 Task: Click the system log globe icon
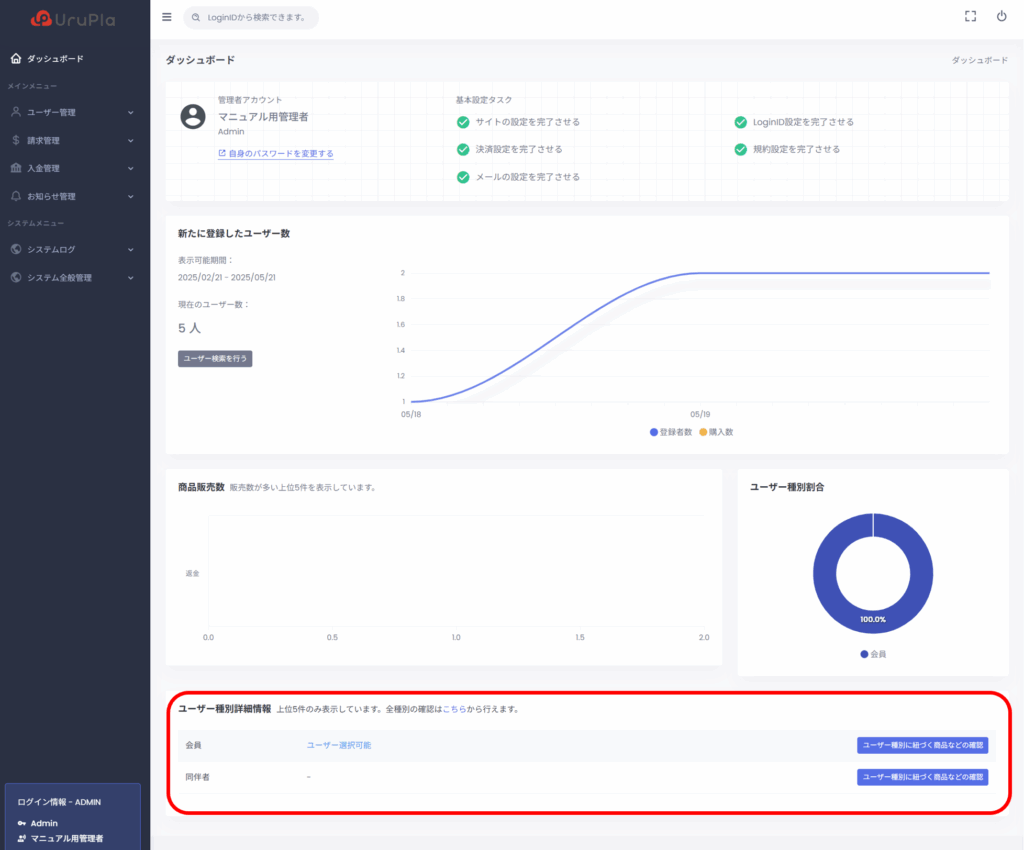16,249
